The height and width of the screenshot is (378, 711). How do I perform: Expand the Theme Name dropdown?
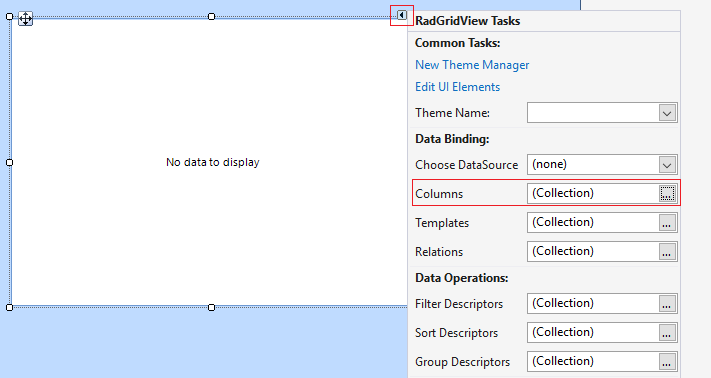pyautogui.click(x=667, y=113)
